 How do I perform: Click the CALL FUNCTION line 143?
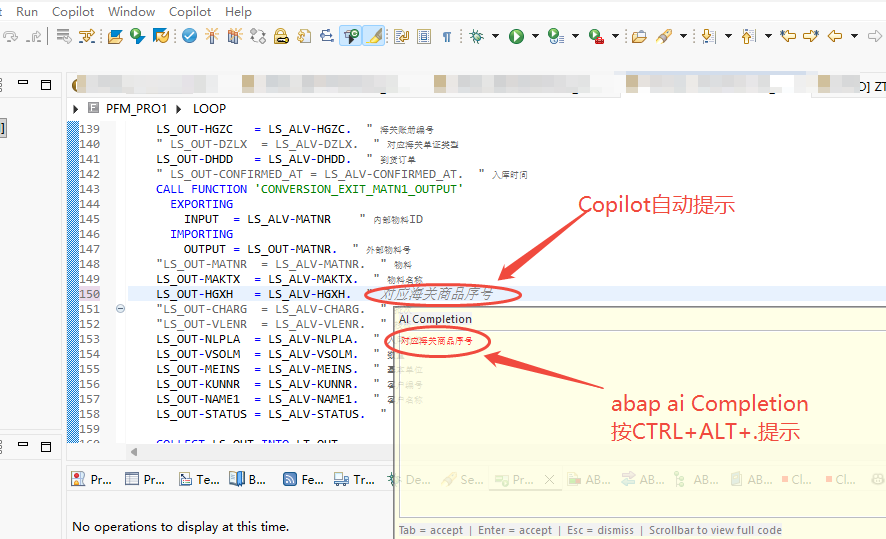tap(310, 189)
